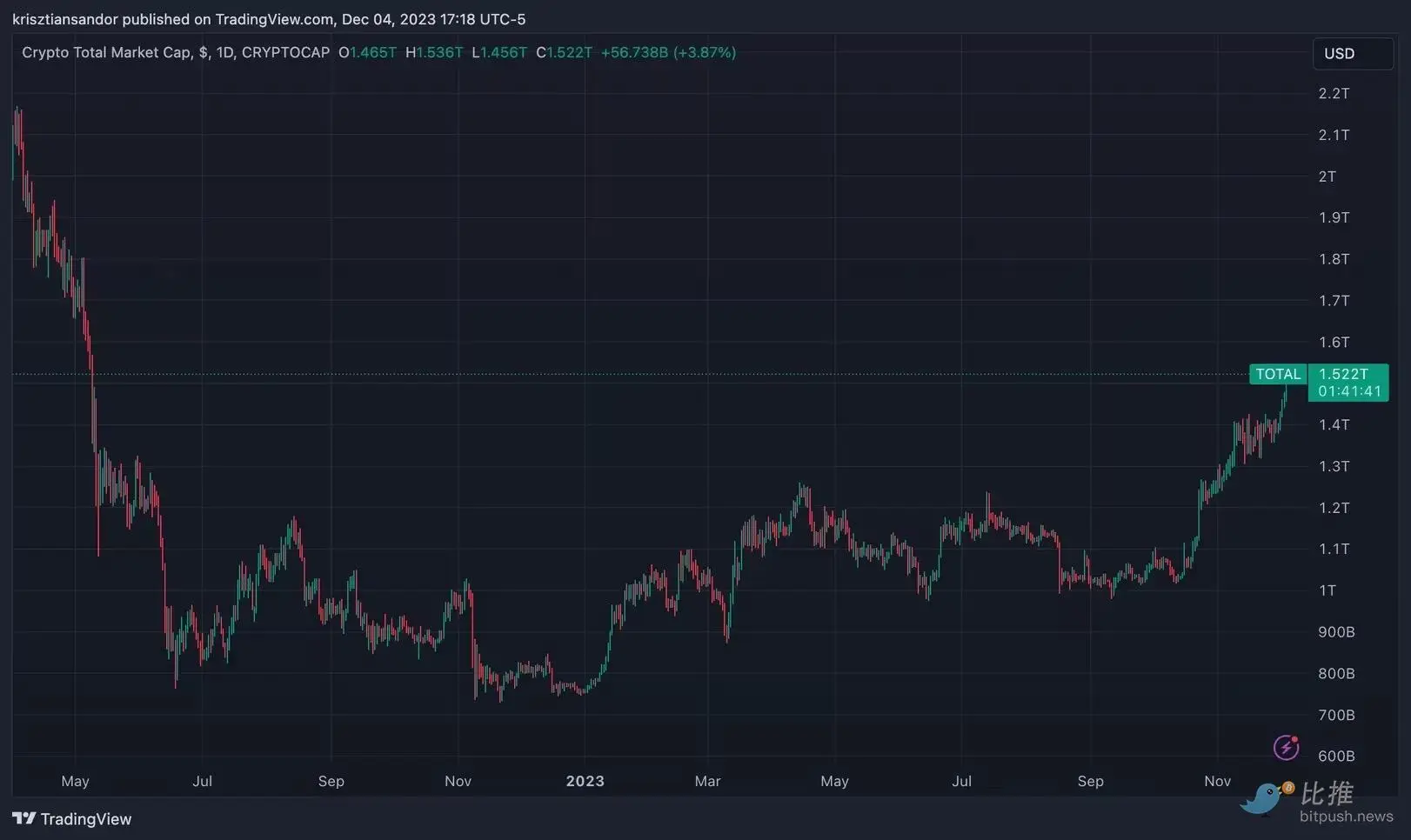
Task: Click the +56.738B (+3.87%) change value
Action: 669,52
